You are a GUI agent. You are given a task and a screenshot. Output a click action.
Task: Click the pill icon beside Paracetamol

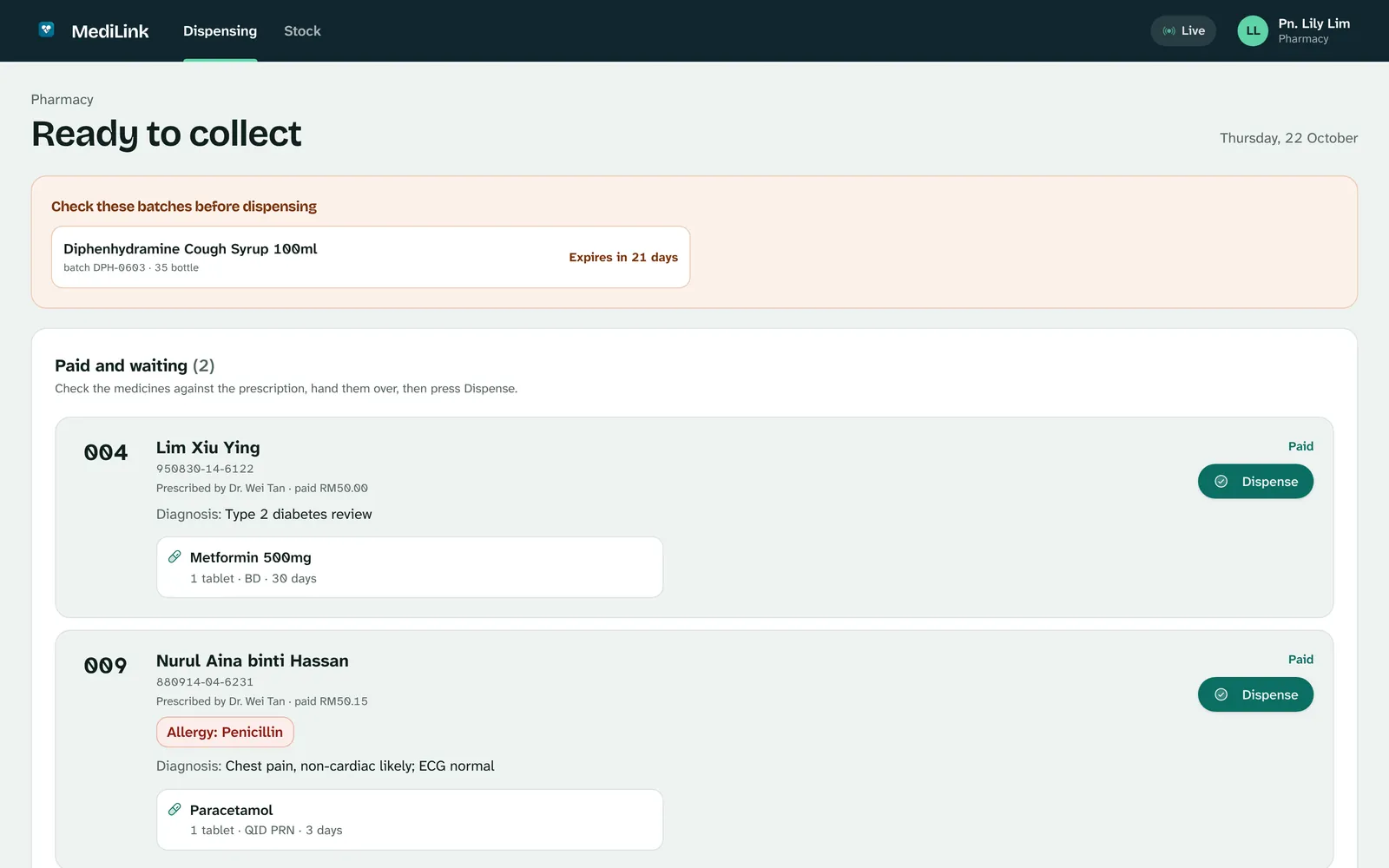click(x=174, y=810)
